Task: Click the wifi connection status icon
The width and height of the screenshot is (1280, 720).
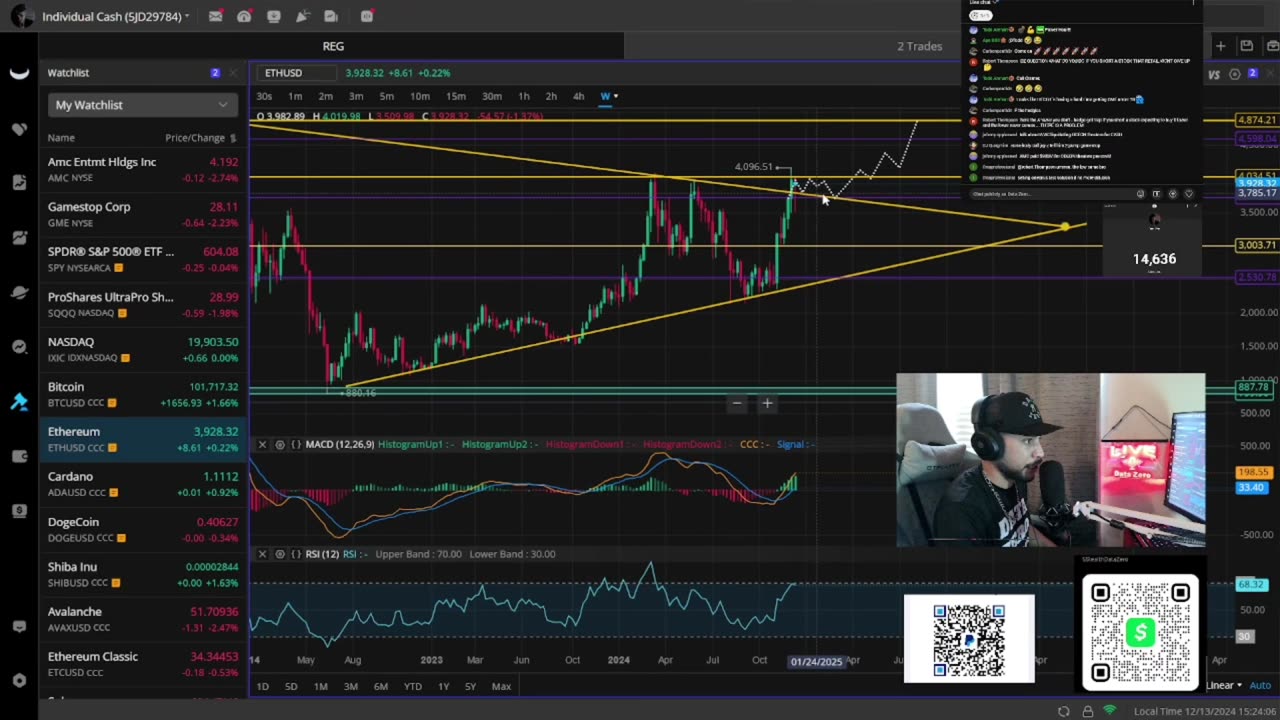Action: pos(1110,711)
